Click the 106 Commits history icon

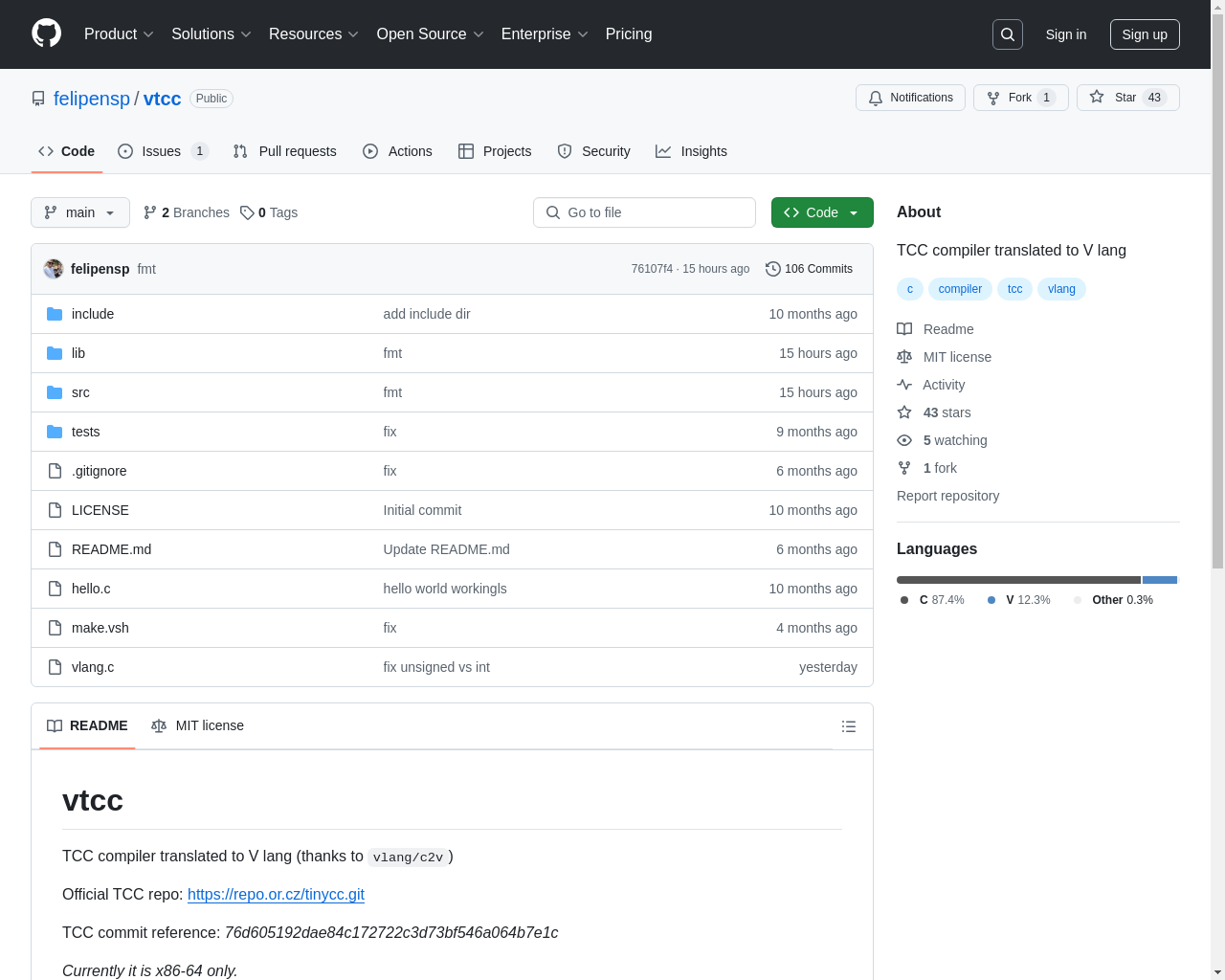[x=773, y=269]
